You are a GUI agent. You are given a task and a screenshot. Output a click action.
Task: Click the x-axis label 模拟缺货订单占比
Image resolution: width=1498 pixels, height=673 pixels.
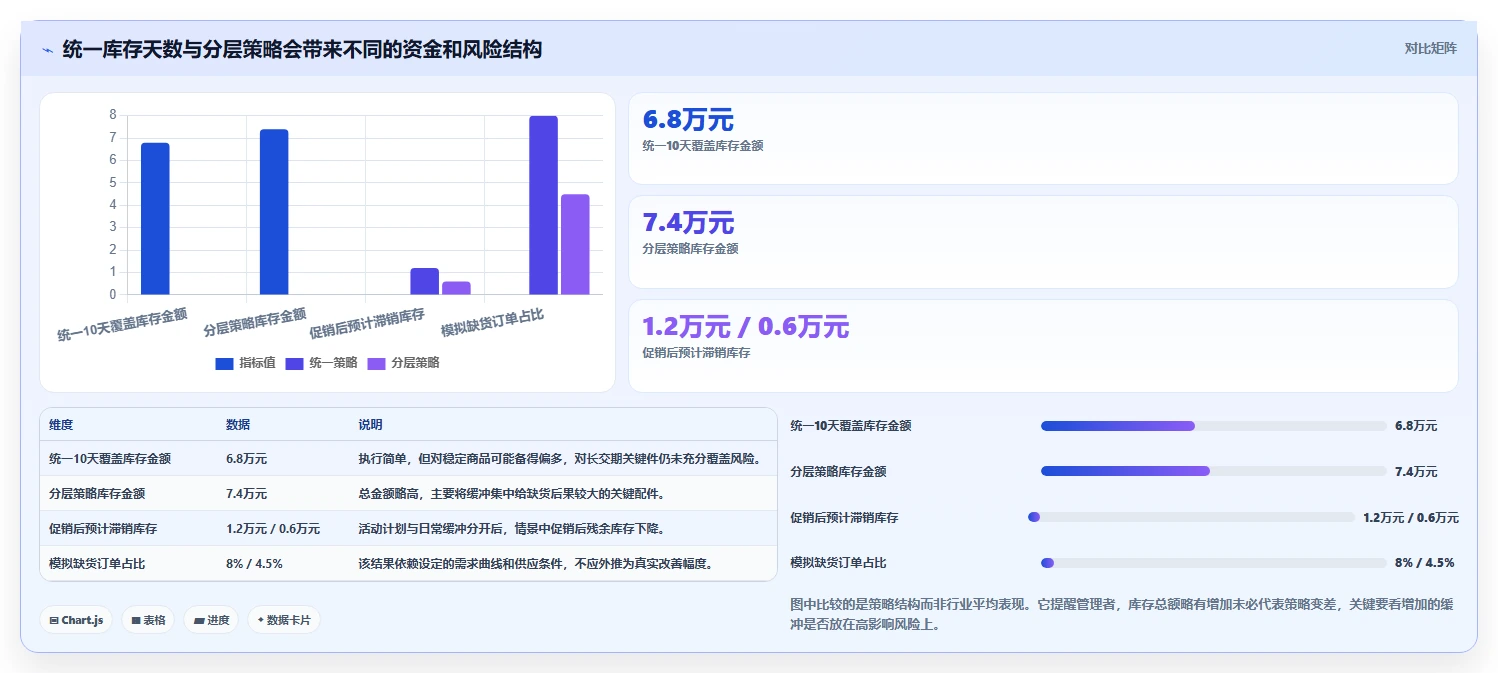(x=492, y=322)
